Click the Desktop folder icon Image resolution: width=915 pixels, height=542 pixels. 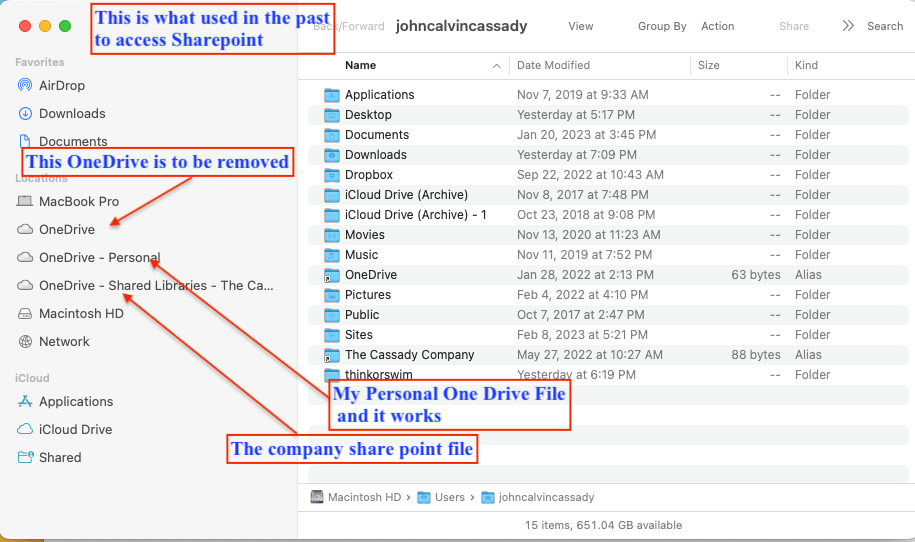coord(331,115)
